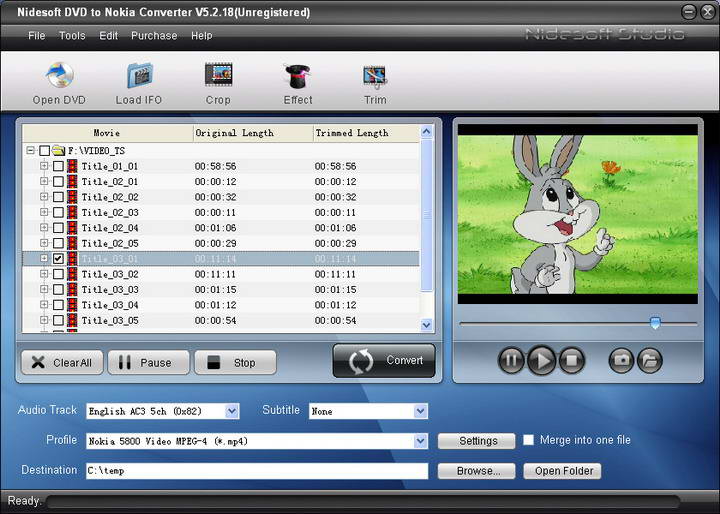720x514 pixels.
Task: Click Browse... for destination
Action: coord(476,471)
